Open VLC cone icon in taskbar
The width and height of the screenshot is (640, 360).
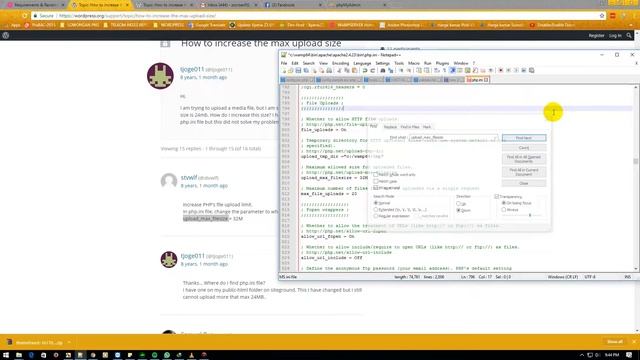tap(191, 355)
